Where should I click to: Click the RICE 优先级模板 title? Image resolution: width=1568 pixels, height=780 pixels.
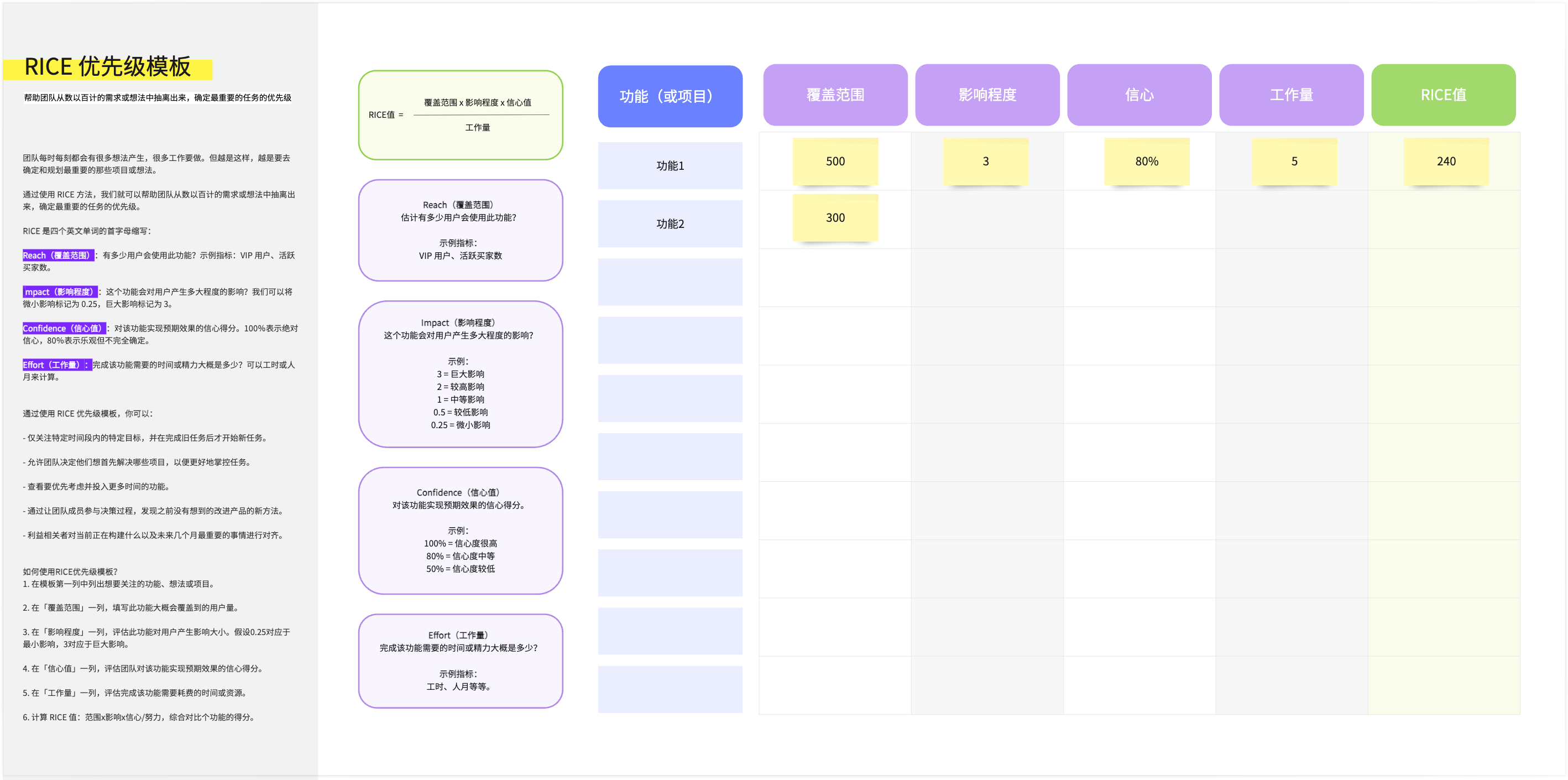tap(108, 67)
